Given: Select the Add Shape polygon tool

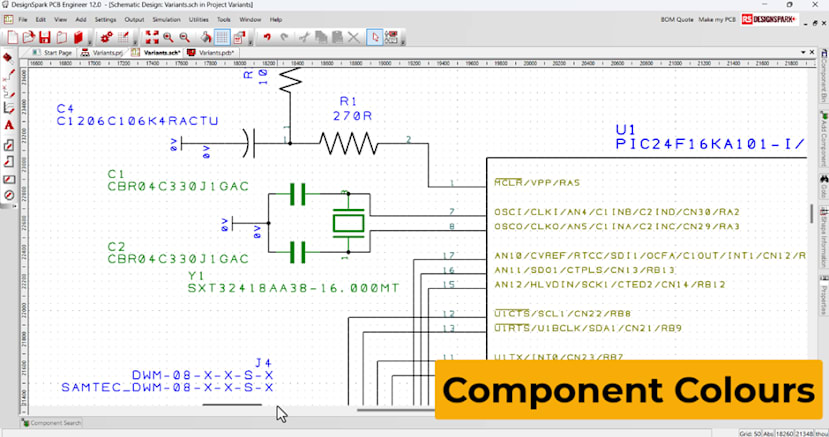Looking at the screenshot, I should pos(8,145).
